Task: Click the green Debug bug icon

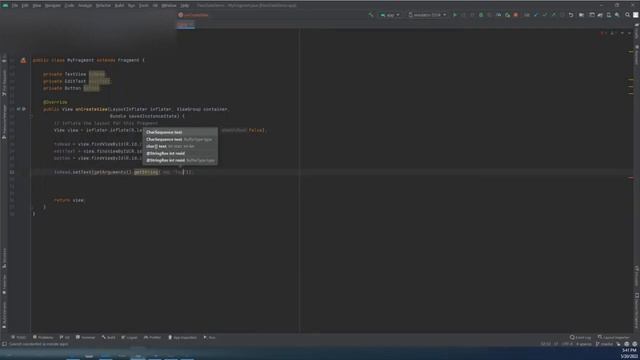Action: 481,15
